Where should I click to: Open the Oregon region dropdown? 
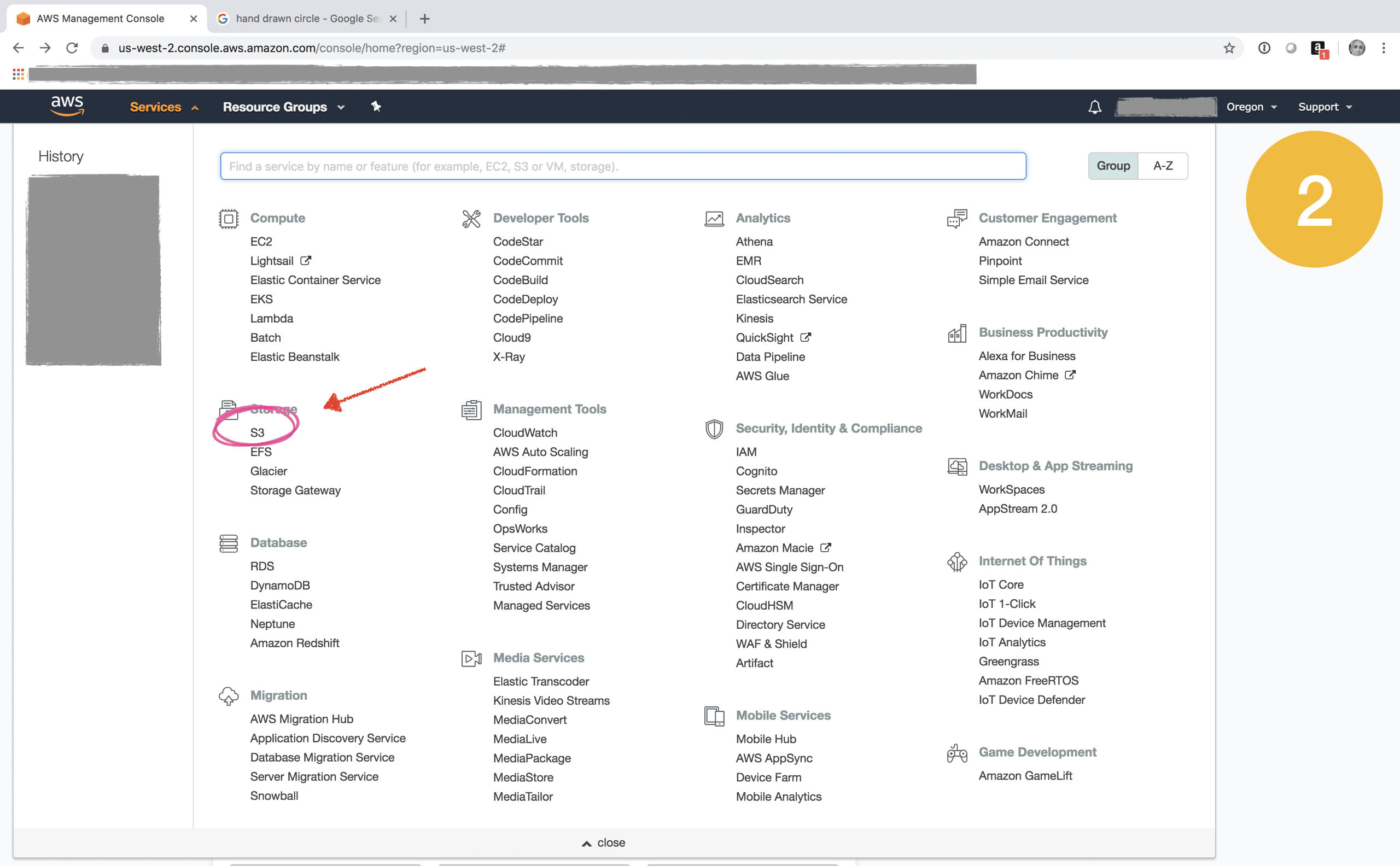[x=1251, y=107]
